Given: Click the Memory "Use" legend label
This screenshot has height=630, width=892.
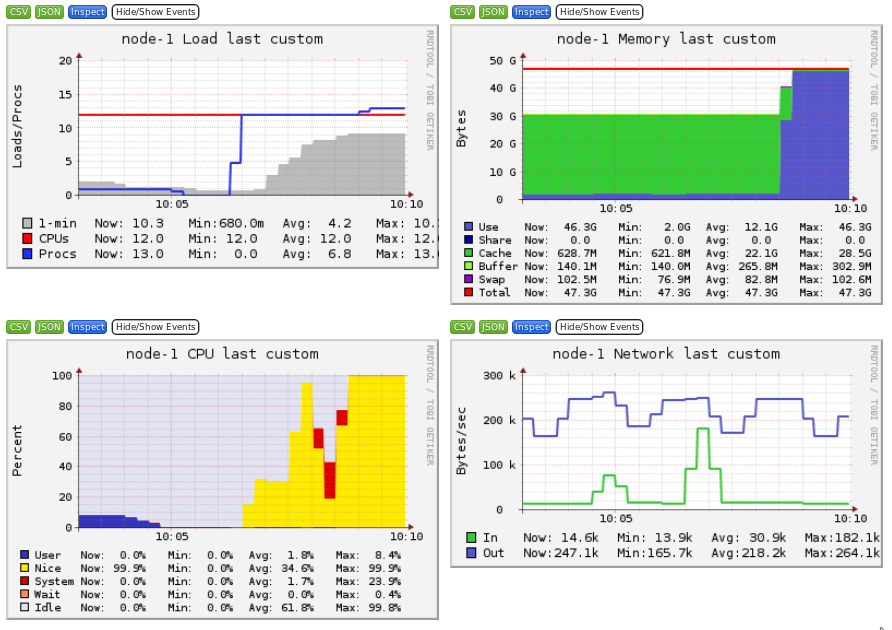Looking at the screenshot, I should [488, 227].
